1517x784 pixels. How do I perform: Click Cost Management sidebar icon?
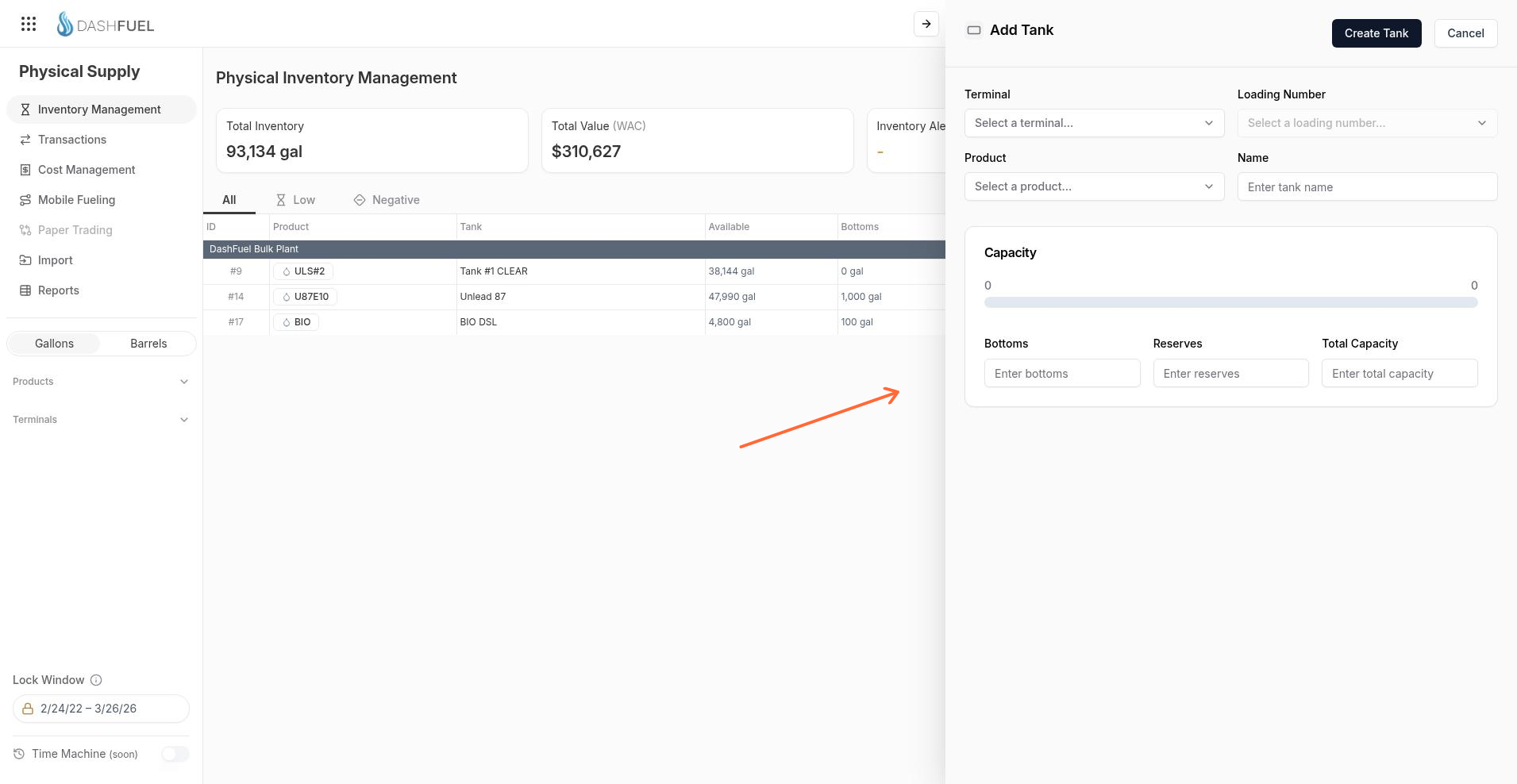(25, 170)
